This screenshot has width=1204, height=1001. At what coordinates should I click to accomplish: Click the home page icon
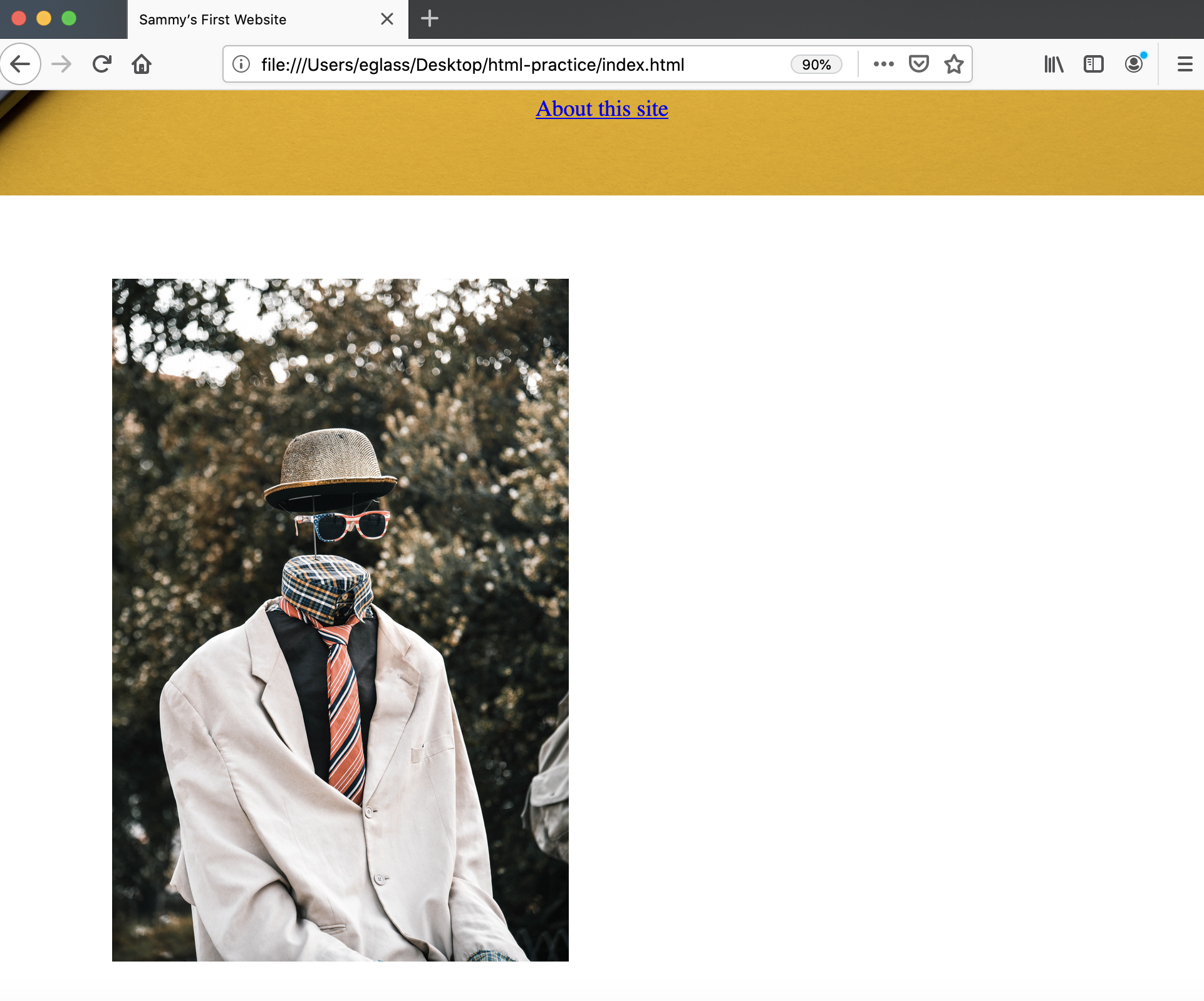point(142,64)
